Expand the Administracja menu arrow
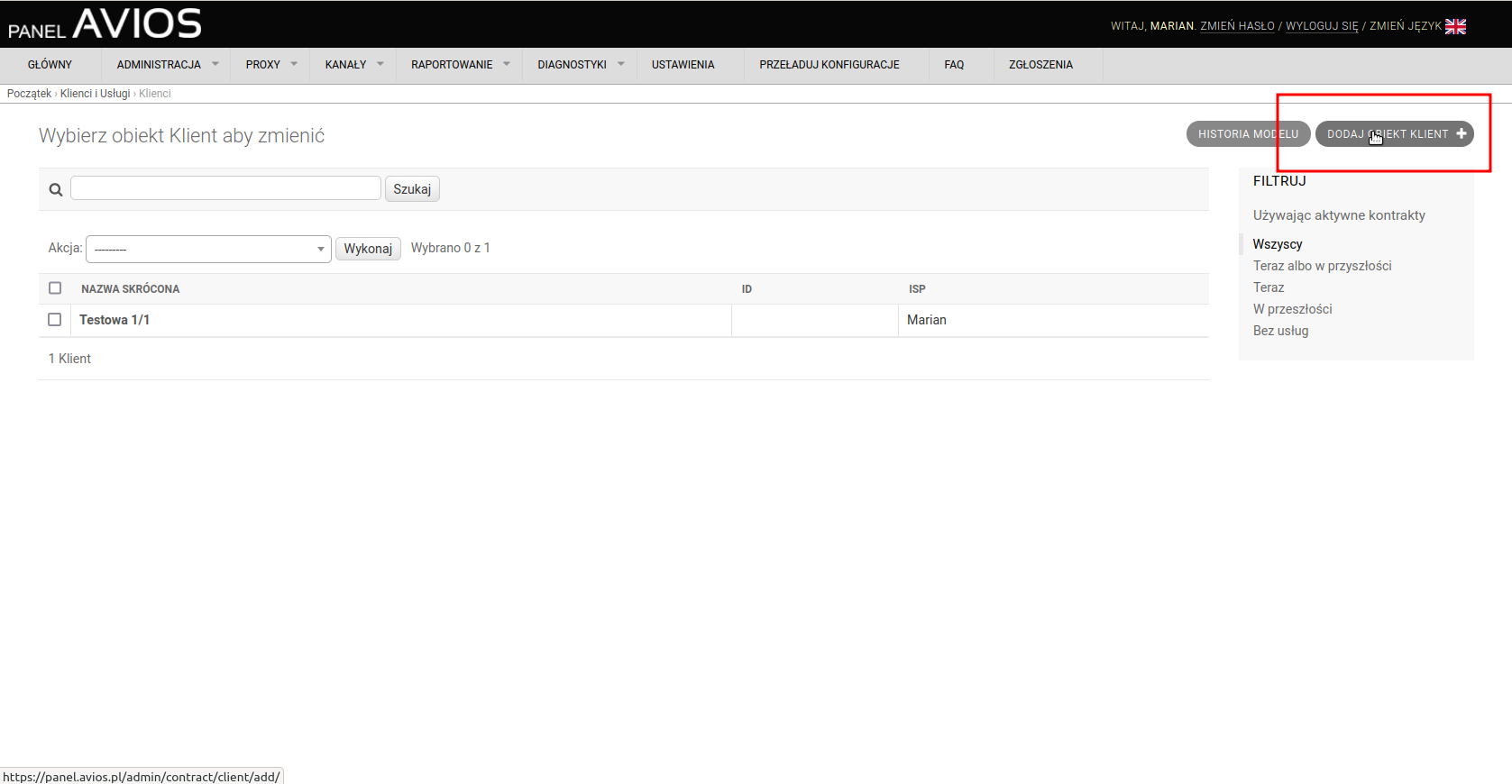The height and width of the screenshot is (784, 1512). pos(215,64)
